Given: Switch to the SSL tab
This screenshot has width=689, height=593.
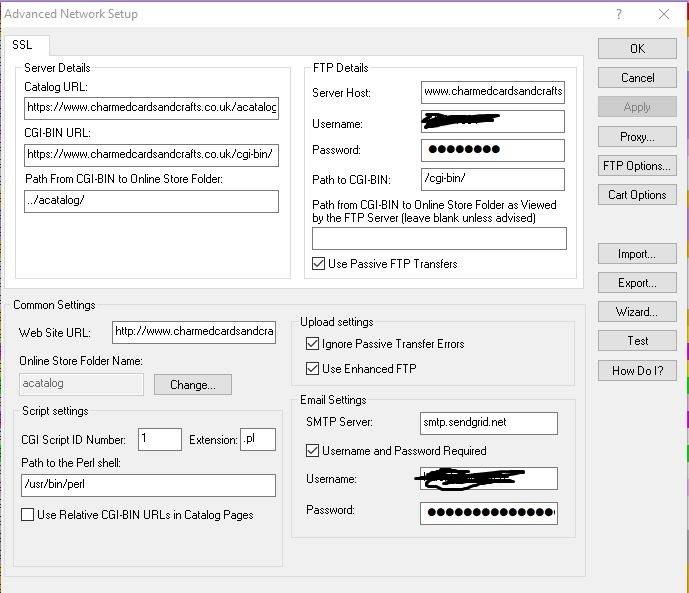Looking at the screenshot, I should coord(22,45).
